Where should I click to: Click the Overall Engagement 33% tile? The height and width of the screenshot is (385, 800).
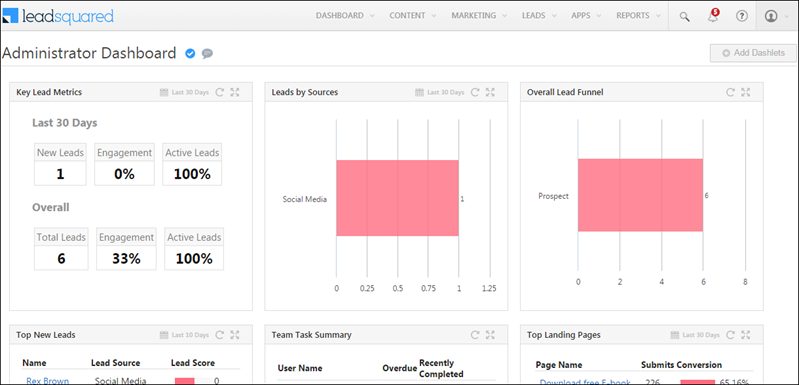coord(126,249)
